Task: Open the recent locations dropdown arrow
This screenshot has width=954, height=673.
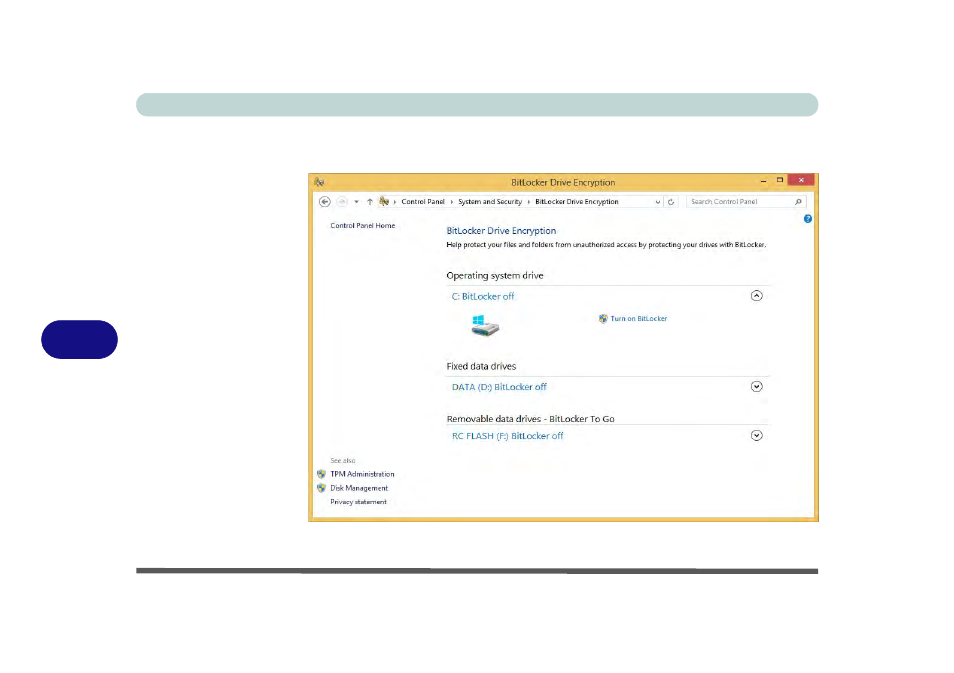Action: [357, 202]
